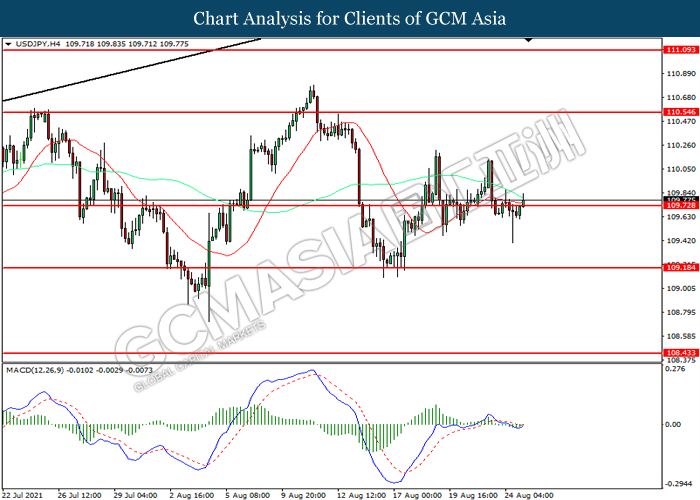Click the 110.050 price axis value
This screenshot has width=700, height=500.
pyautogui.click(x=681, y=169)
